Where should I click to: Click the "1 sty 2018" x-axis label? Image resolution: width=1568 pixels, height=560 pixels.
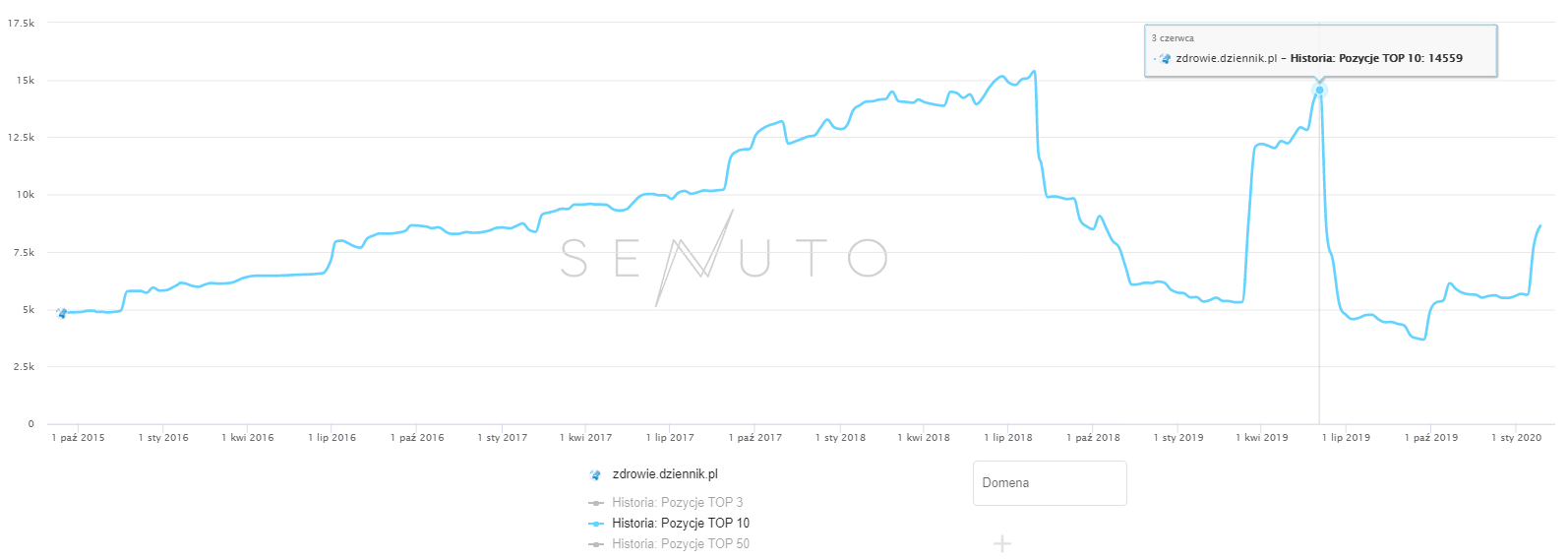click(x=840, y=438)
